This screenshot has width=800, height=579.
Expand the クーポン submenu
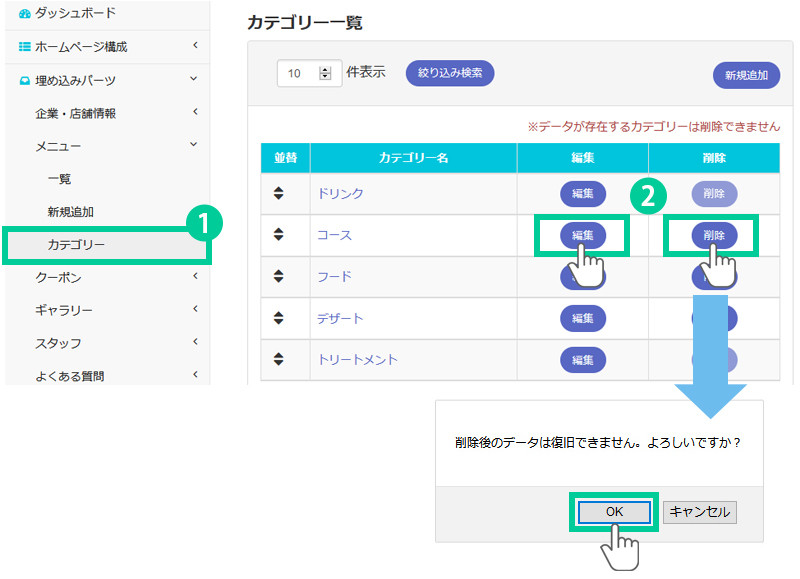195,277
